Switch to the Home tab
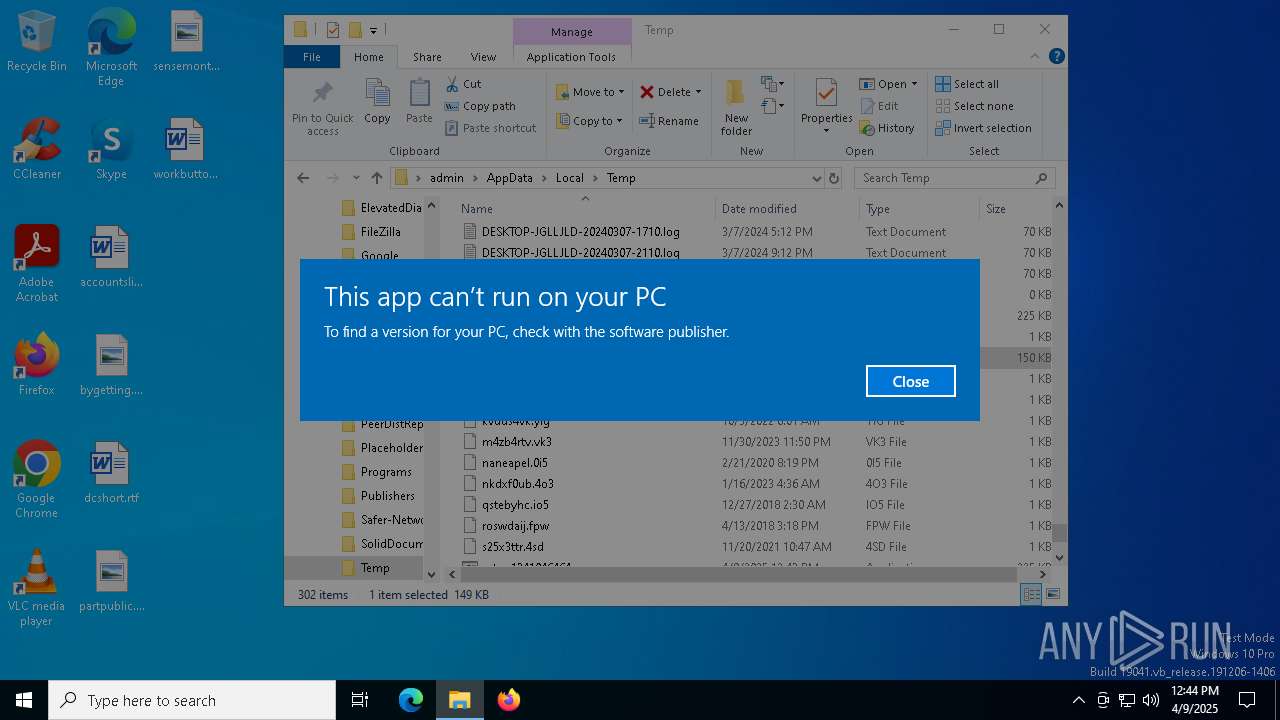 (368, 57)
